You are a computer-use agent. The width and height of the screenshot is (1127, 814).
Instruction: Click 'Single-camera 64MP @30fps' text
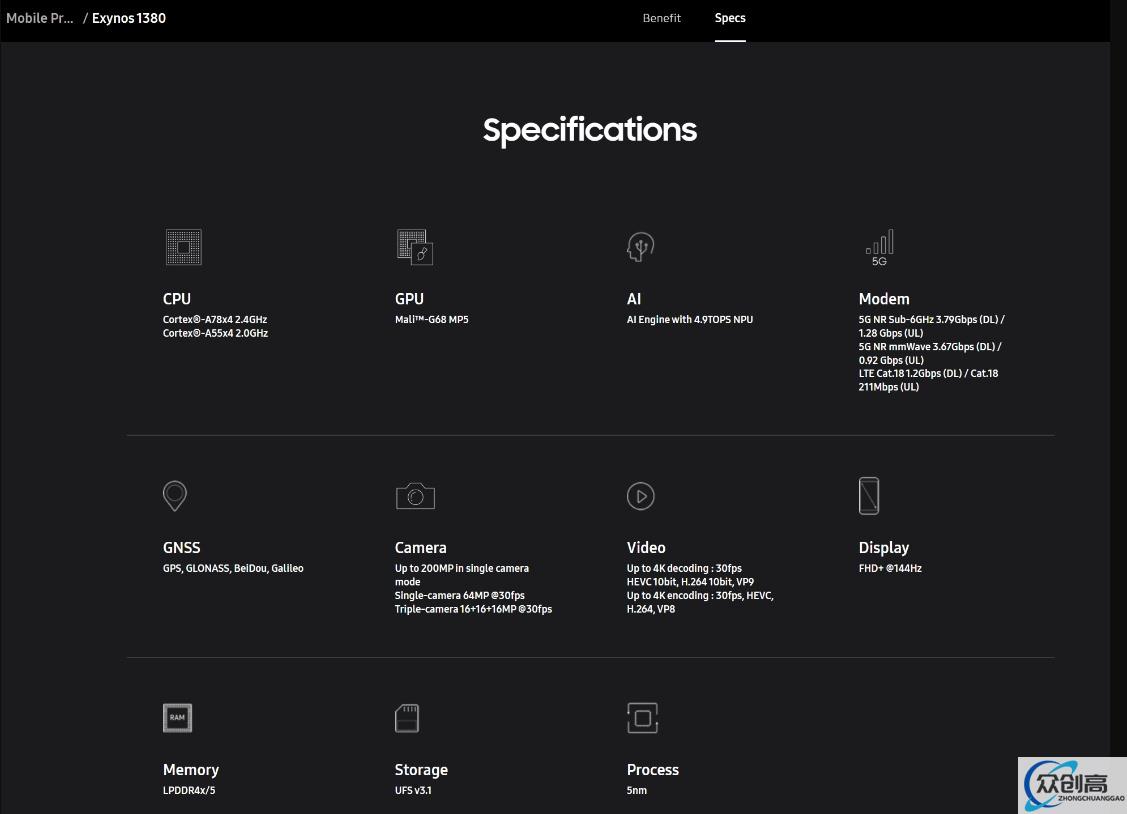[460, 596]
